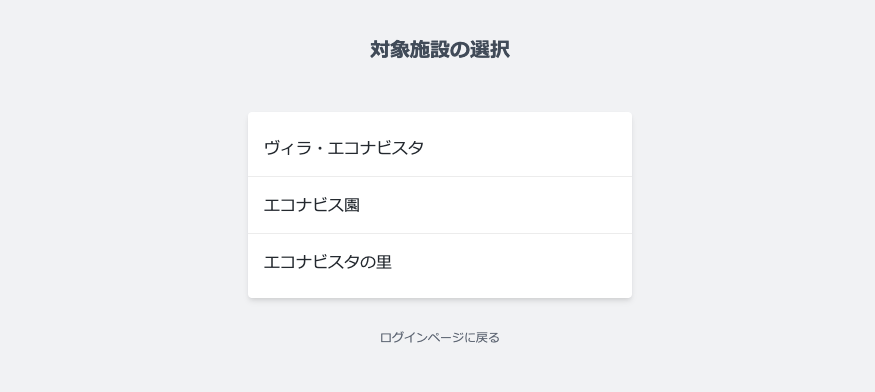Screen dimensions: 875x392
Task: Click the エコナビスタの里 row text
Action: point(328,262)
